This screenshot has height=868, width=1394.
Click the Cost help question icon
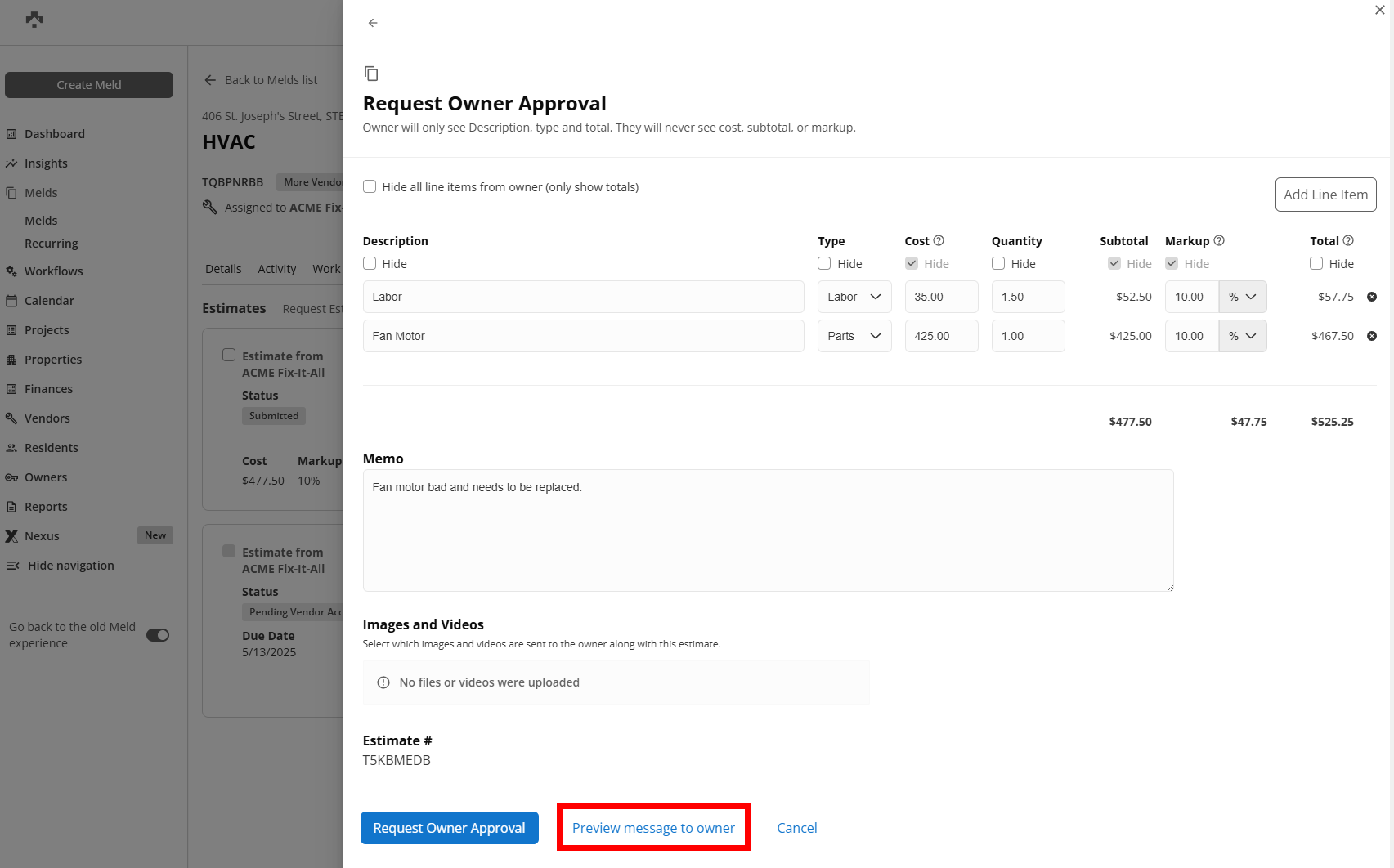point(939,240)
